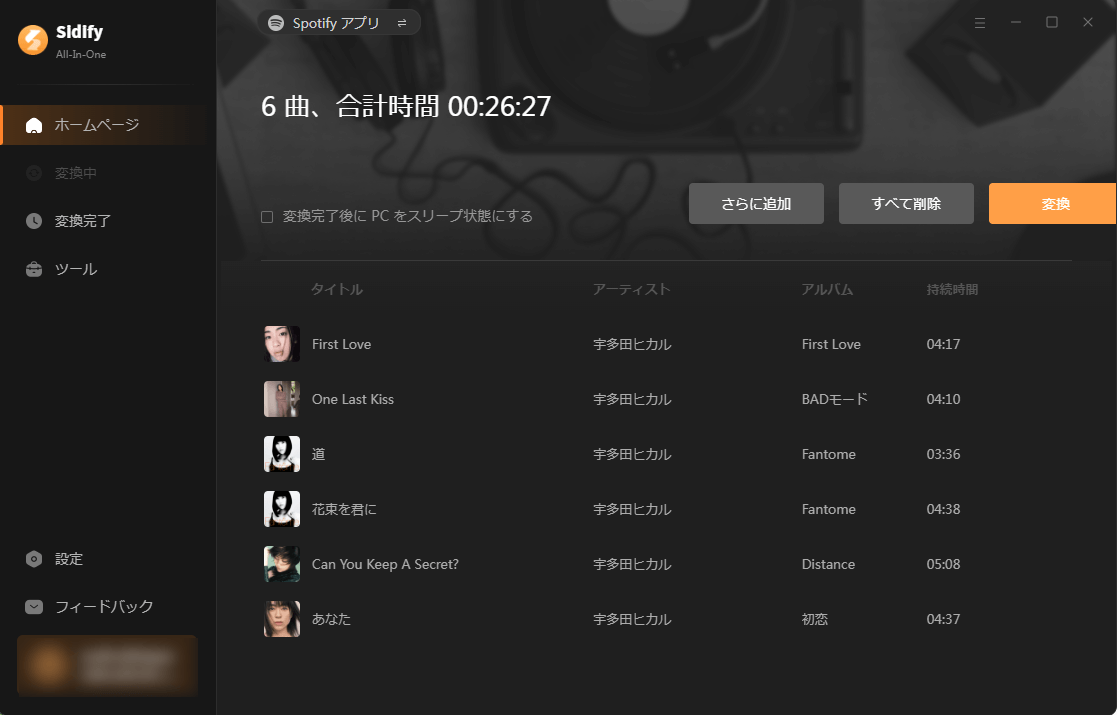Click the アルバム column header
The width and height of the screenshot is (1117, 715).
click(827, 289)
